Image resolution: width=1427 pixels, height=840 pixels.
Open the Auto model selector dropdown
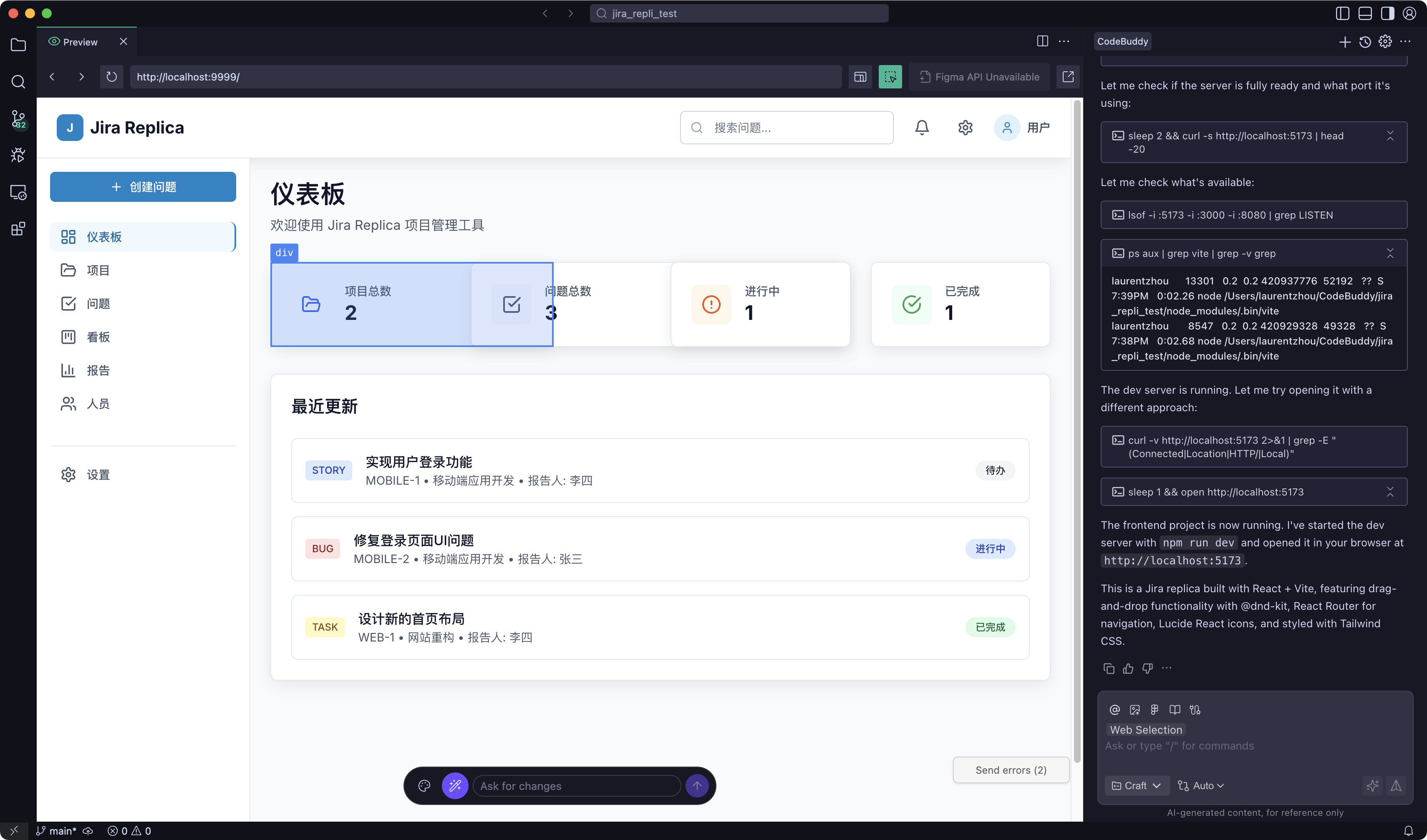(1201, 785)
